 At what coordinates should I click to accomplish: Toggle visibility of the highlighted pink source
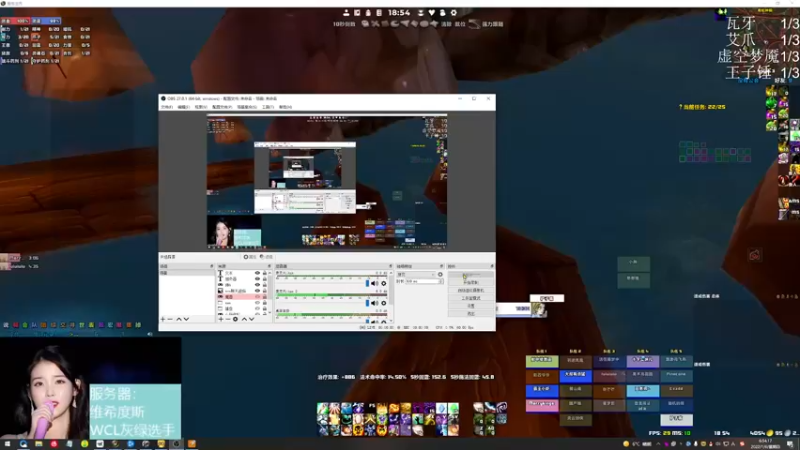(257, 296)
